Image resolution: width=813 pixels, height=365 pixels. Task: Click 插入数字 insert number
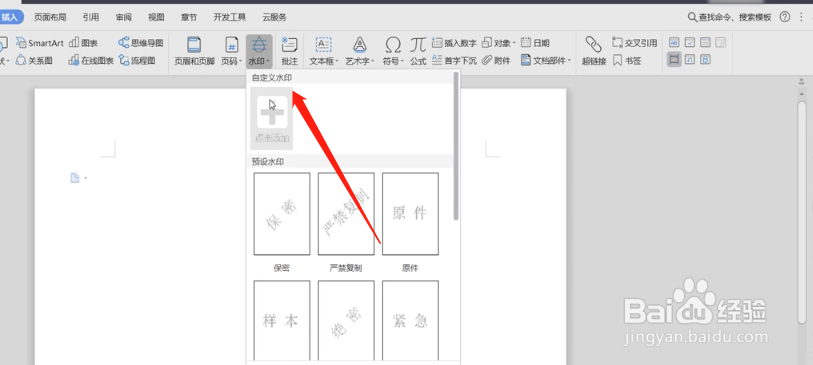(x=454, y=43)
